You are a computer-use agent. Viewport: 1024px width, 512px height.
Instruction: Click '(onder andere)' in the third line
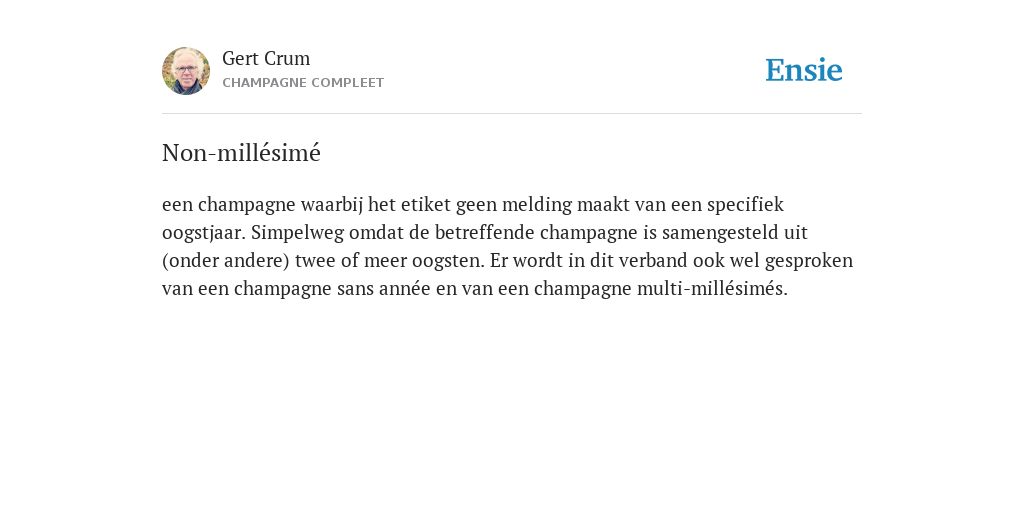pyautogui.click(x=225, y=261)
